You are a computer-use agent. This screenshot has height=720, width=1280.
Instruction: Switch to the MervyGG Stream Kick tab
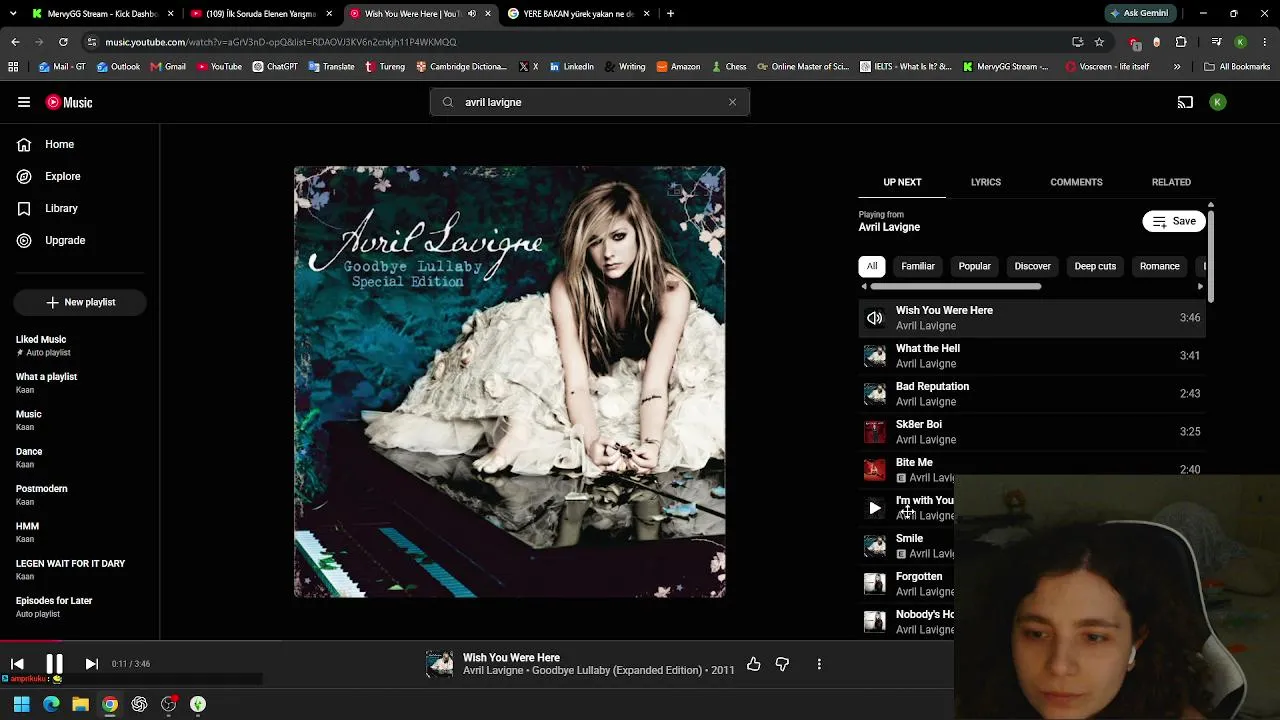point(103,14)
